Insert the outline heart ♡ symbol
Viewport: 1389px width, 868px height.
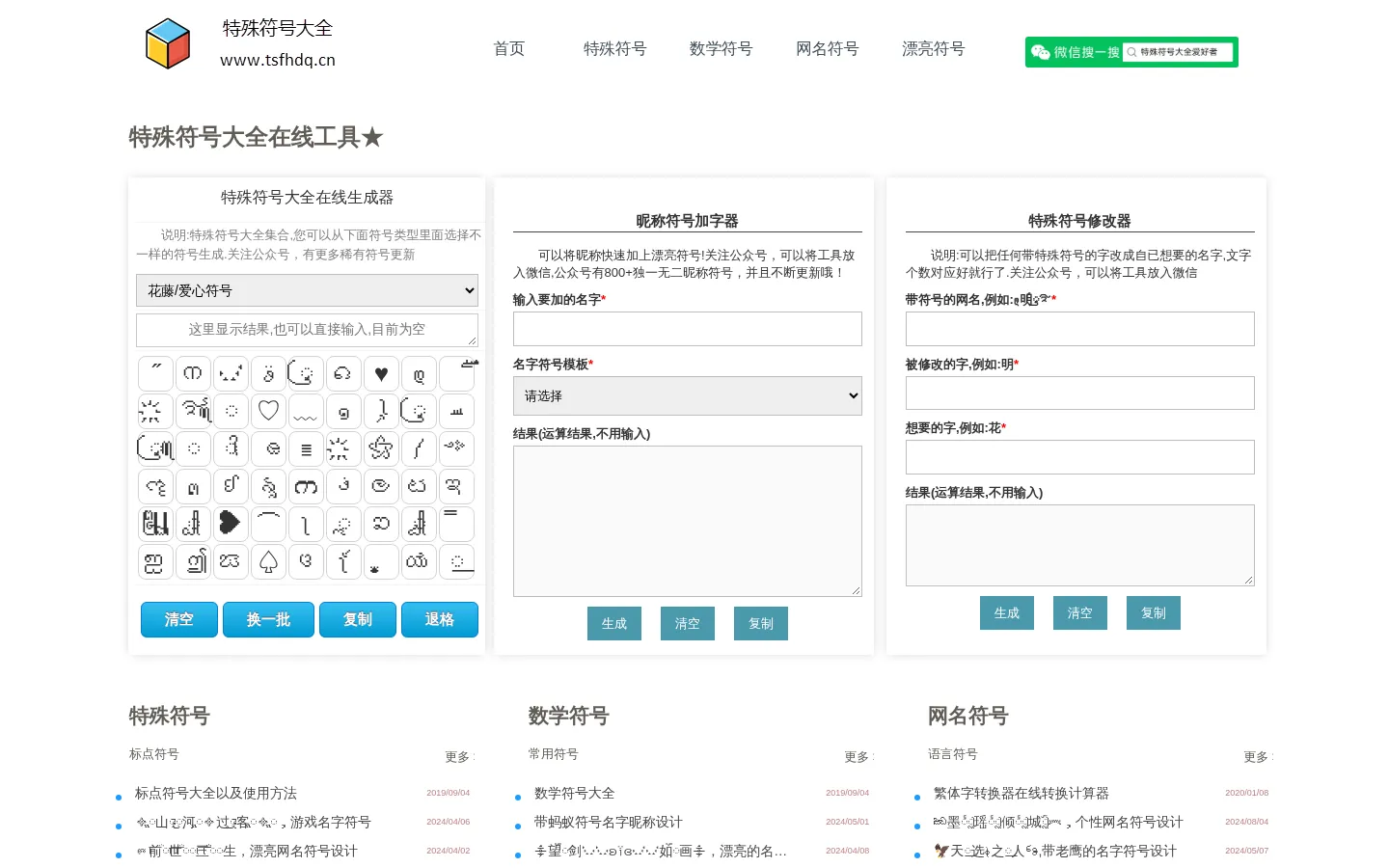[268, 411]
